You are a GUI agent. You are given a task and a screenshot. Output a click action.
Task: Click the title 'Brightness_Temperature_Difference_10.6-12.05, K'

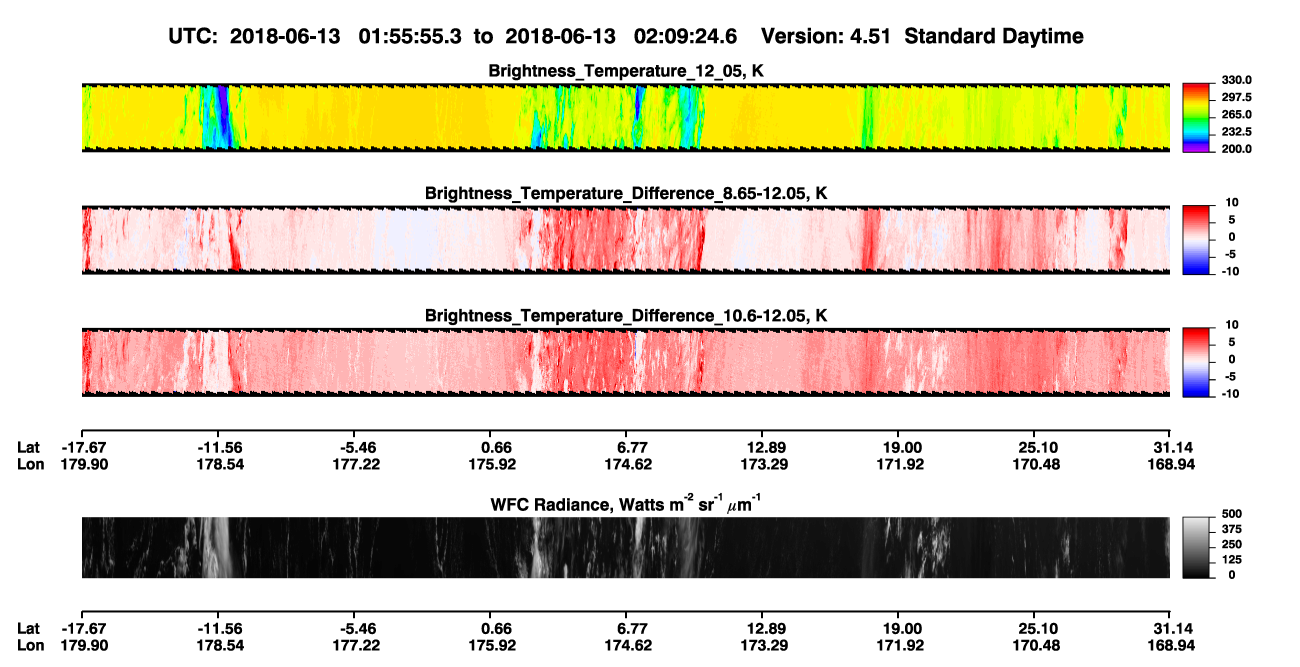626,316
